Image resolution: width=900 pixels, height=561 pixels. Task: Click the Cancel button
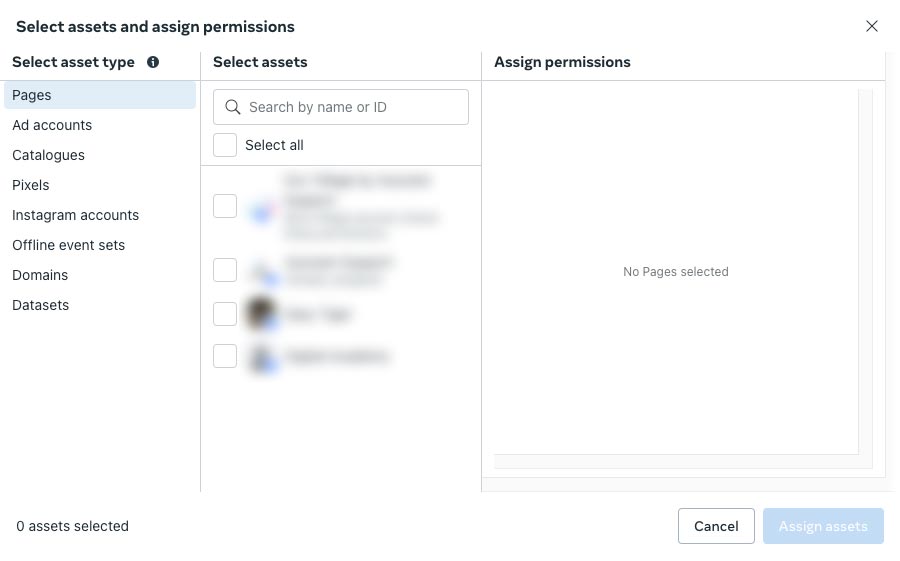click(716, 526)
